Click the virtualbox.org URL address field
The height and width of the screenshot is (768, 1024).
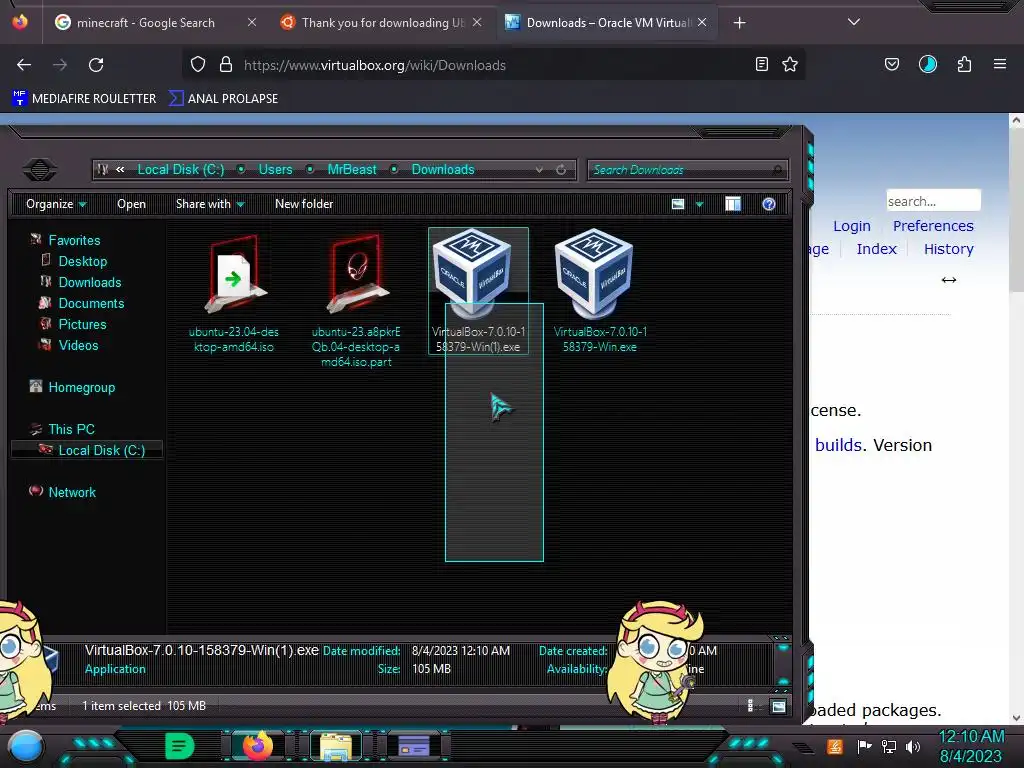point(496,65)
